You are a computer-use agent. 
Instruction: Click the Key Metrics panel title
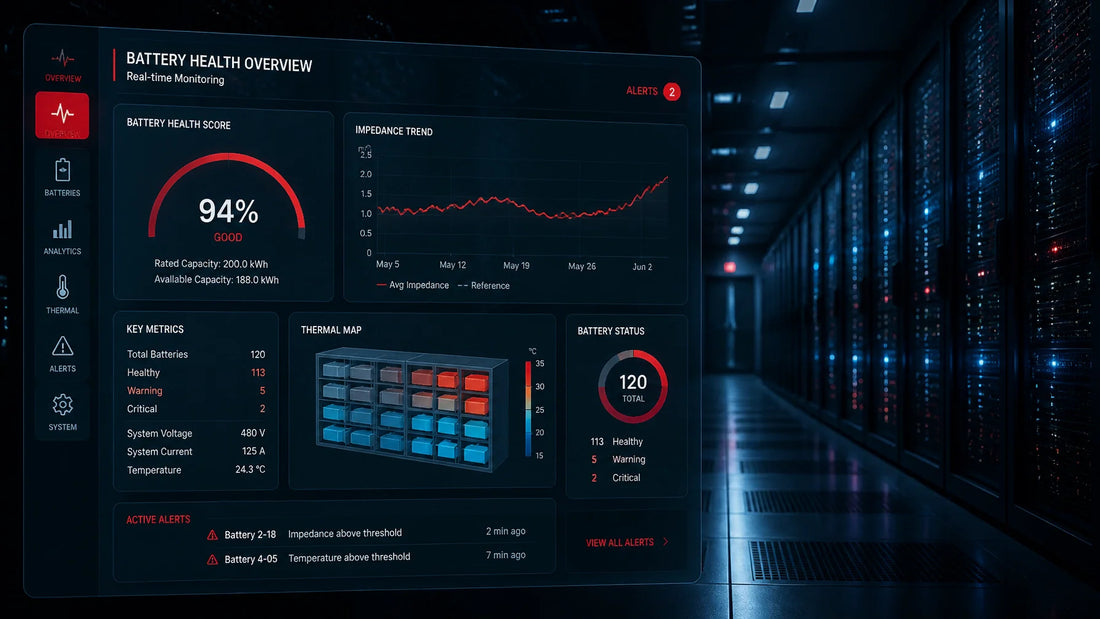tap(155, 329)
